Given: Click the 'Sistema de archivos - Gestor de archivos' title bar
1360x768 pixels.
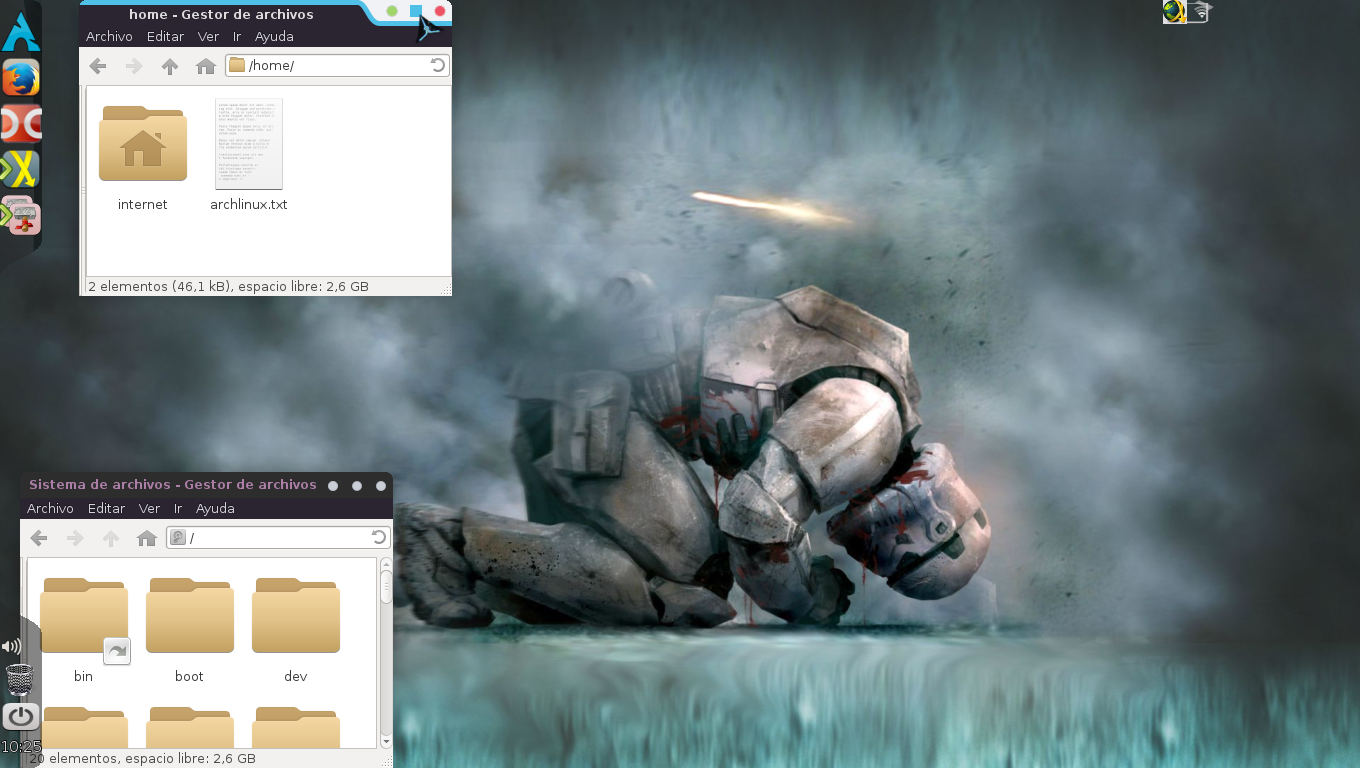Looking at the screenshot, I should pyautogui.click(x=172, y=484).
